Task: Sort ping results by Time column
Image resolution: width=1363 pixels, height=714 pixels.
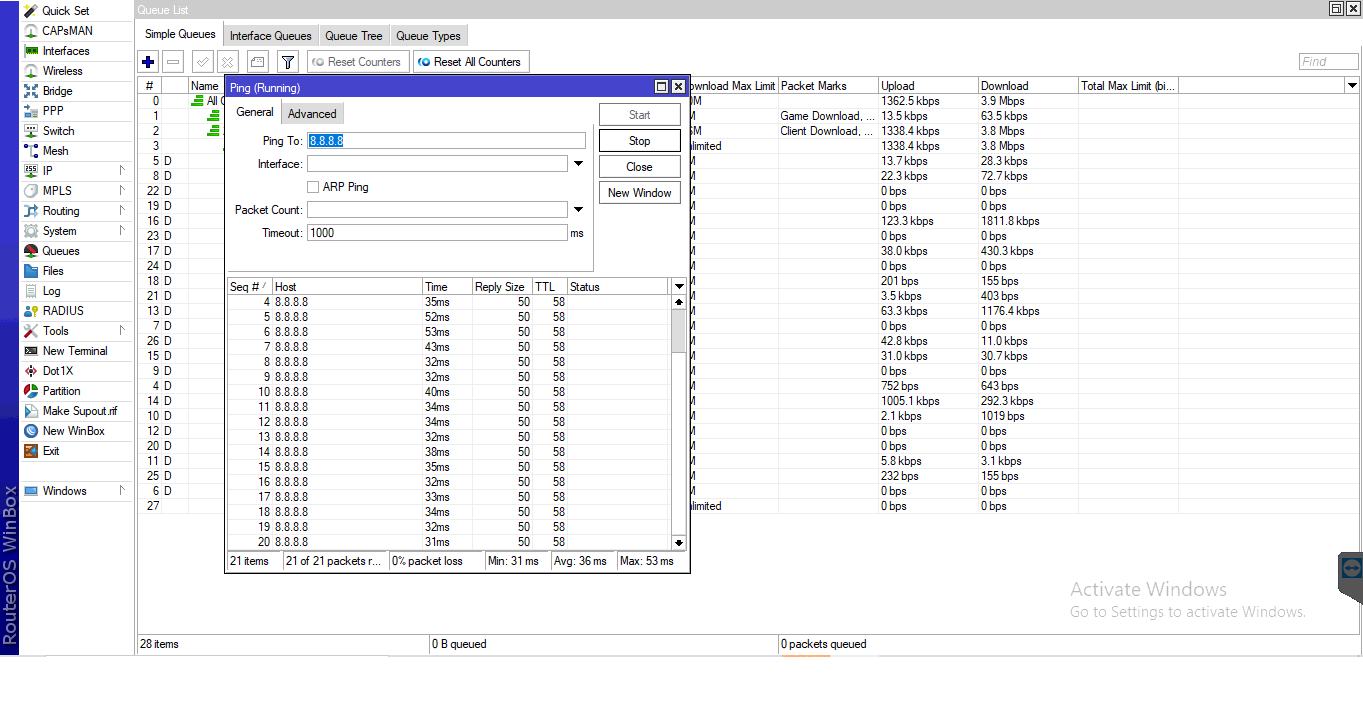Action: pyautogui.click(x=447, y=287)
